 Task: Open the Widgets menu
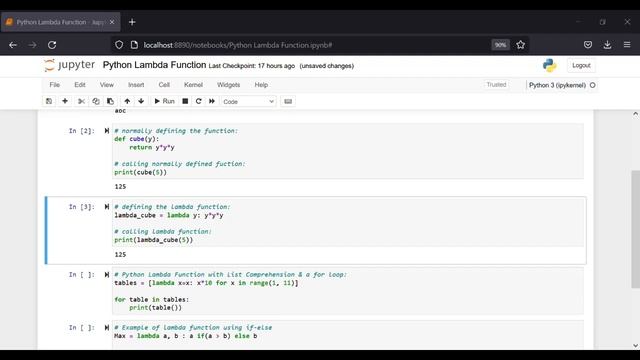(x=228, y=85)
